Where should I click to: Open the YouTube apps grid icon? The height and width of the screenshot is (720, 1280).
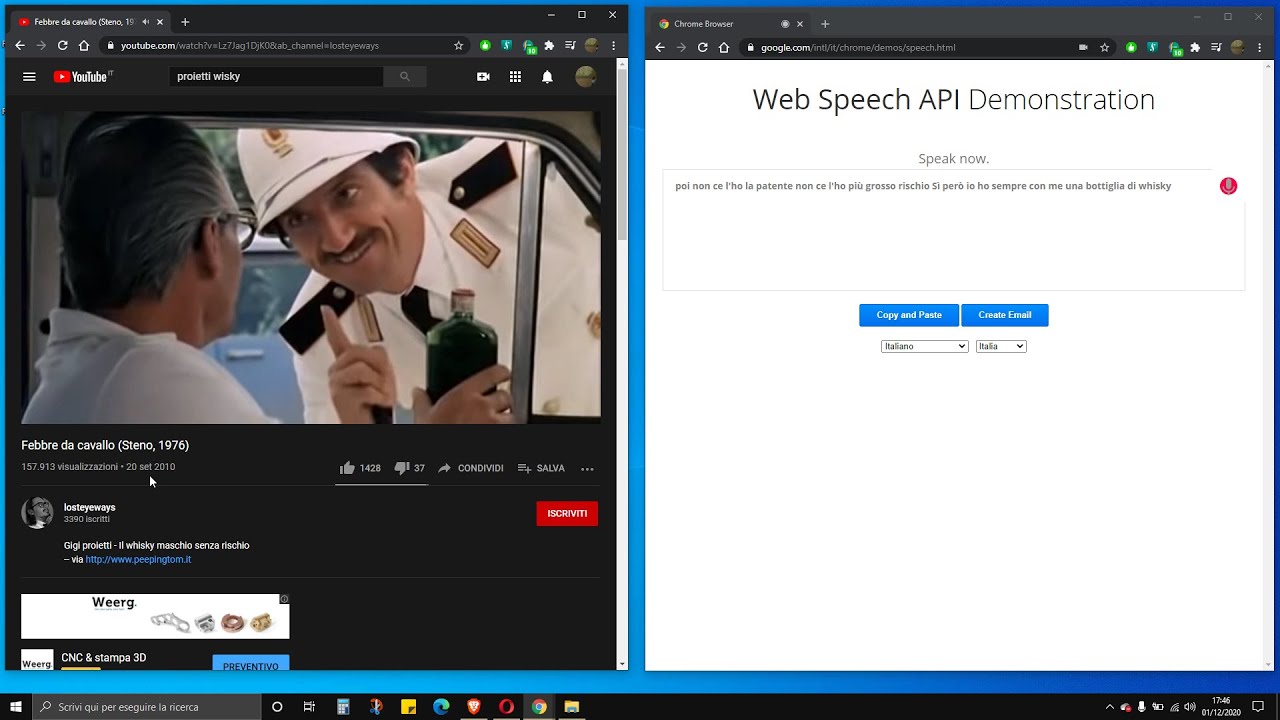click(515, 77)
